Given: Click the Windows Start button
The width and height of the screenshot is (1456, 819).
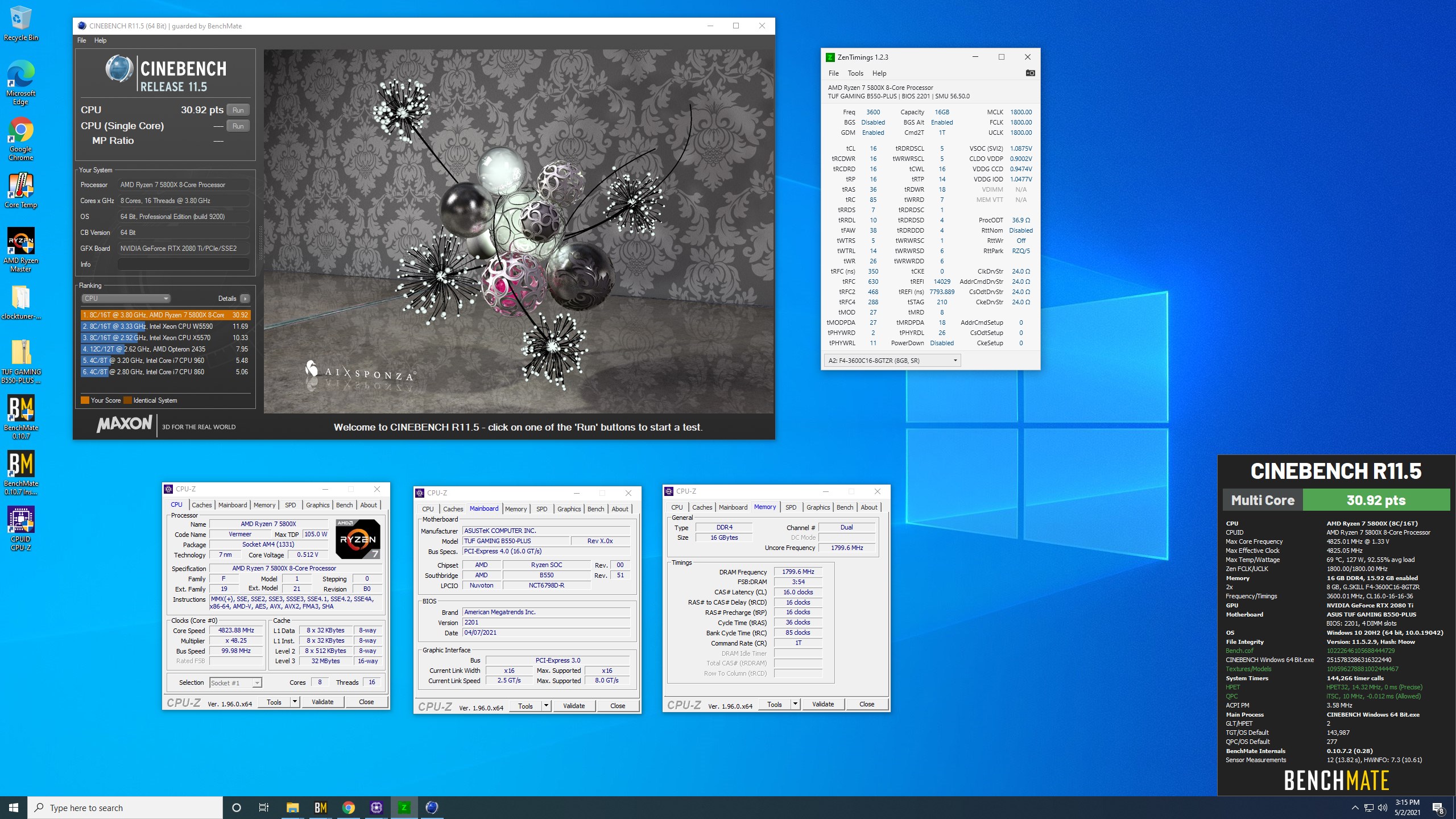Looking at the screenshot, I should pyautogui.click(x=14, y=808).
